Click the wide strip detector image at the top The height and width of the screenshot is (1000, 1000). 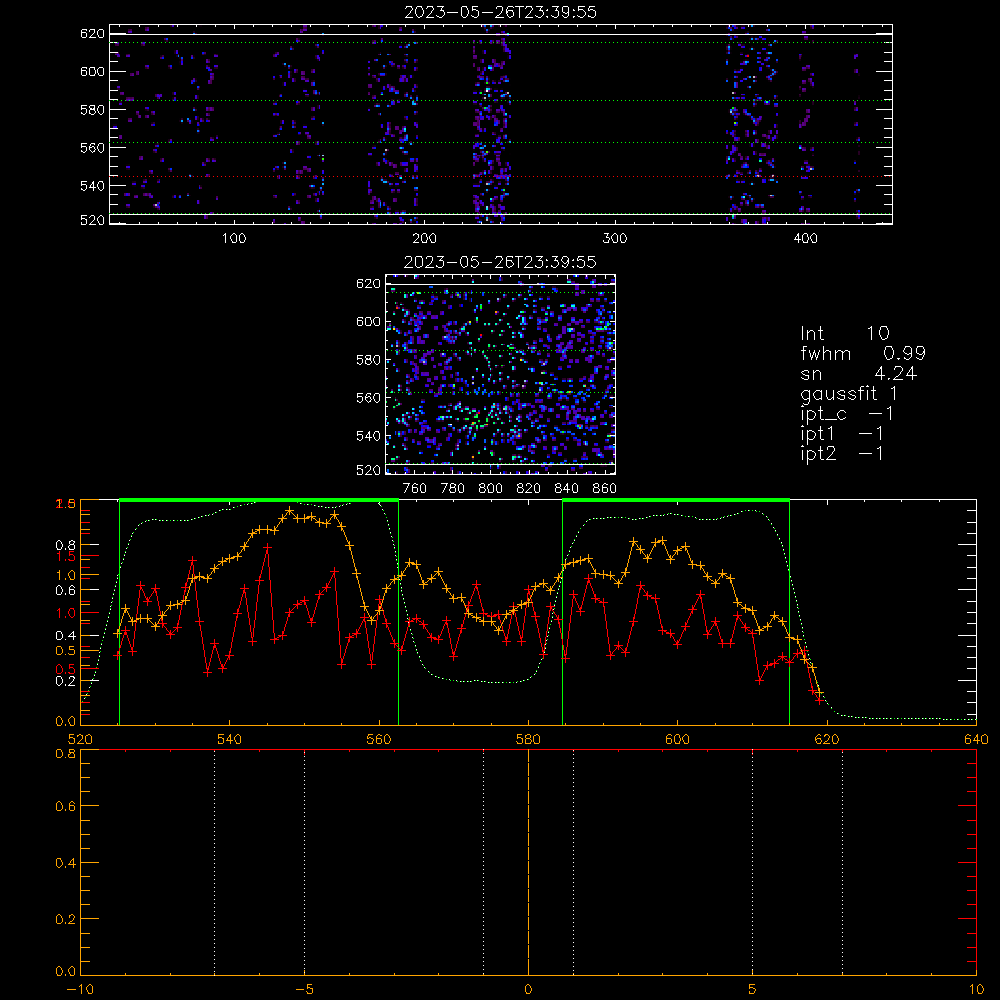click(501, 124)
